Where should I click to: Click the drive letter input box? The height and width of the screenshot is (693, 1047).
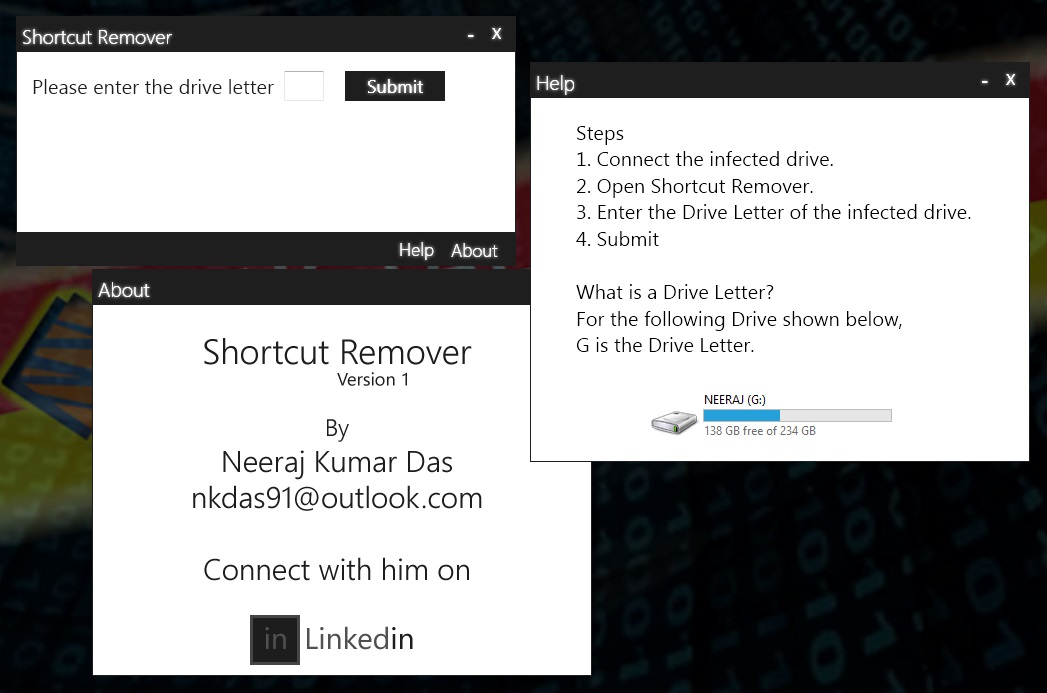[x=304, y=86]
